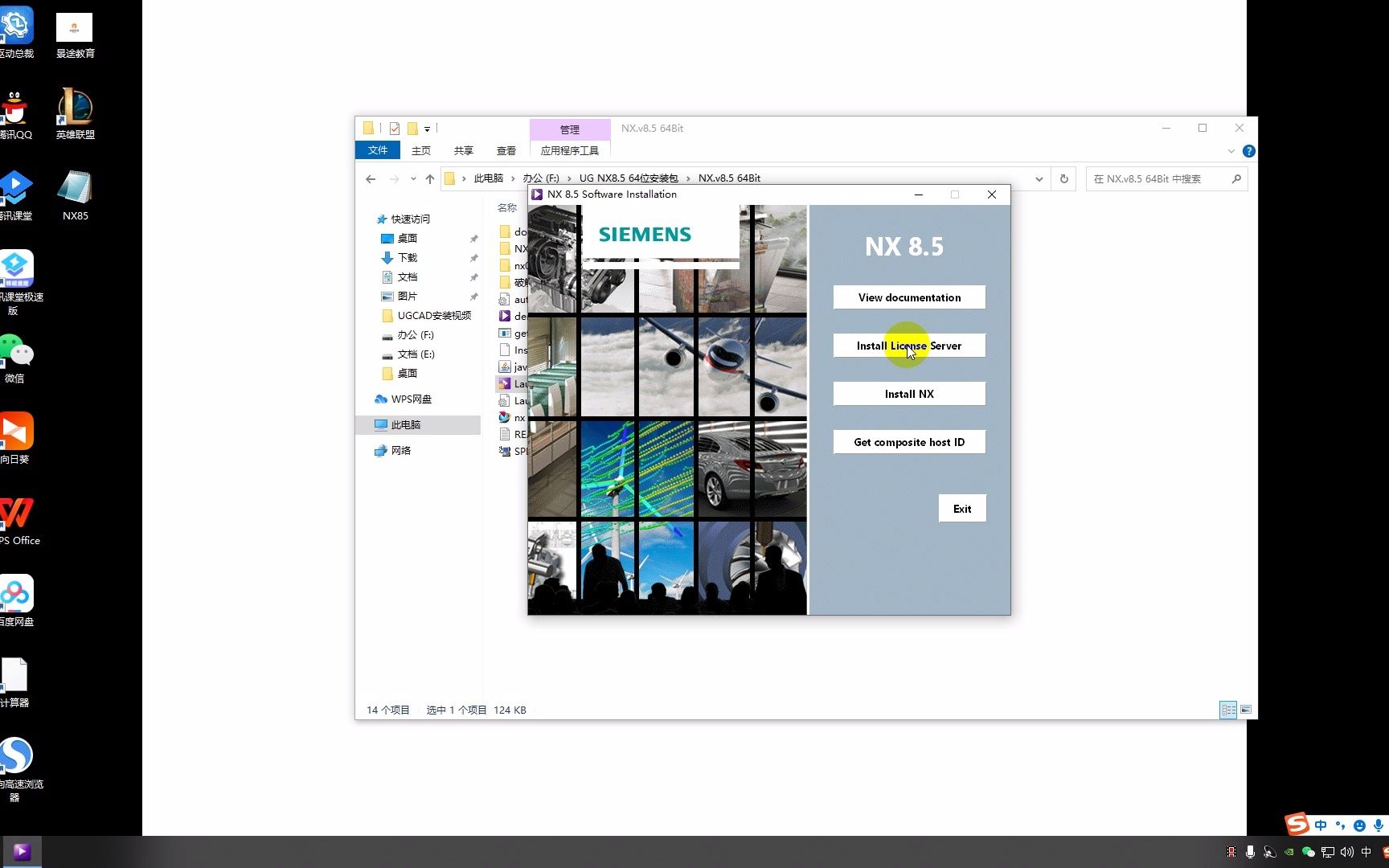
Task: Open WPS Office desktop icon
Action: point(18,521)
